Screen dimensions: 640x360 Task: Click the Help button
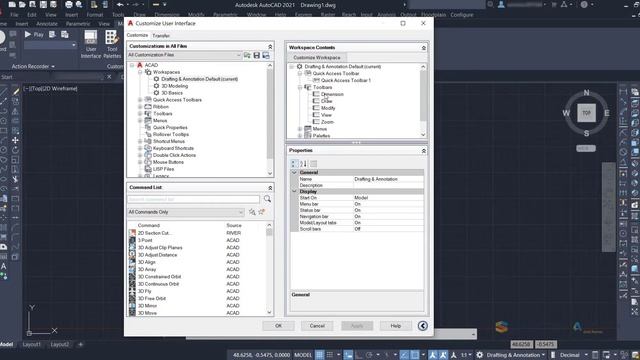coord(396,326)
